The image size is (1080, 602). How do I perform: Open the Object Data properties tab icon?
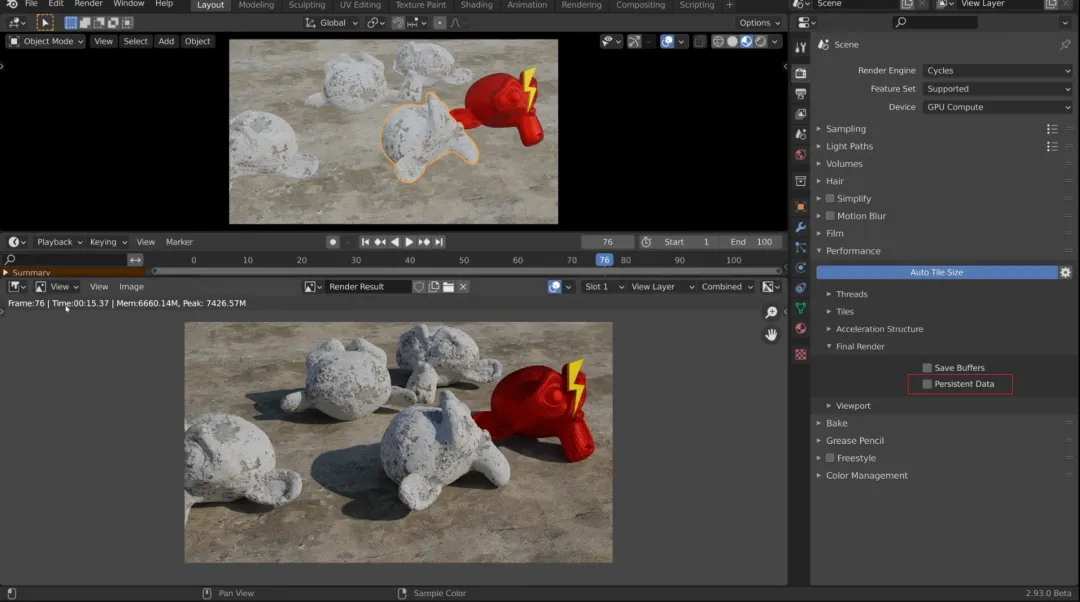pyautogui.click(x=800, y=308)
